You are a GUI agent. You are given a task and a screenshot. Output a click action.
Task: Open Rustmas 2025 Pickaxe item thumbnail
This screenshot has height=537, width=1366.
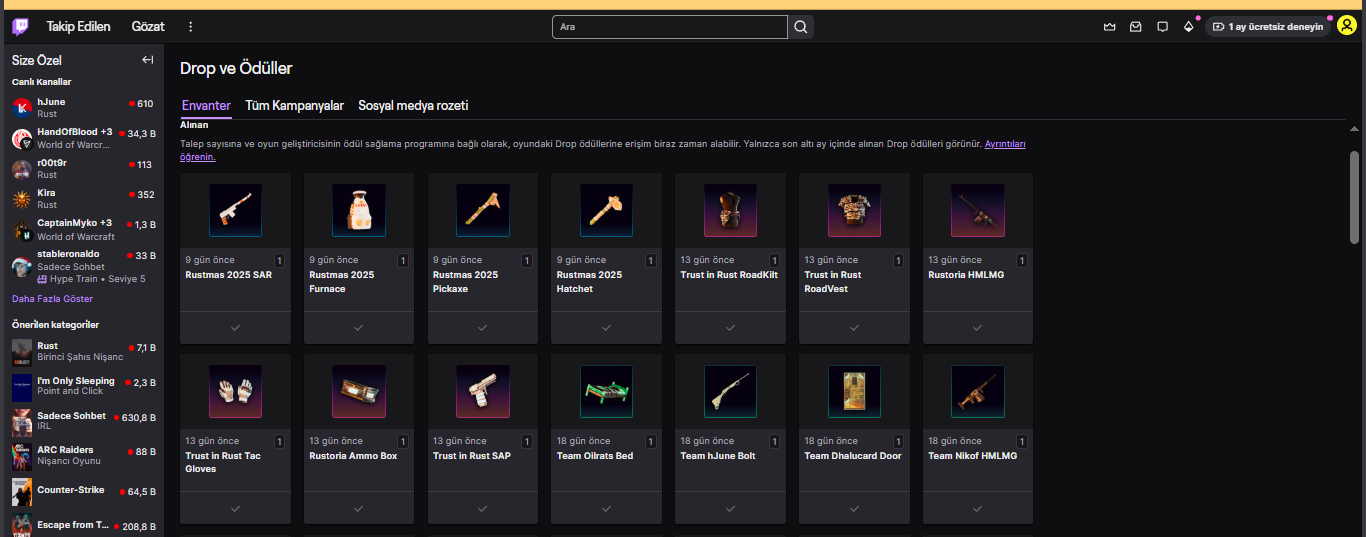pyautogui.click(x=483, y=210)
